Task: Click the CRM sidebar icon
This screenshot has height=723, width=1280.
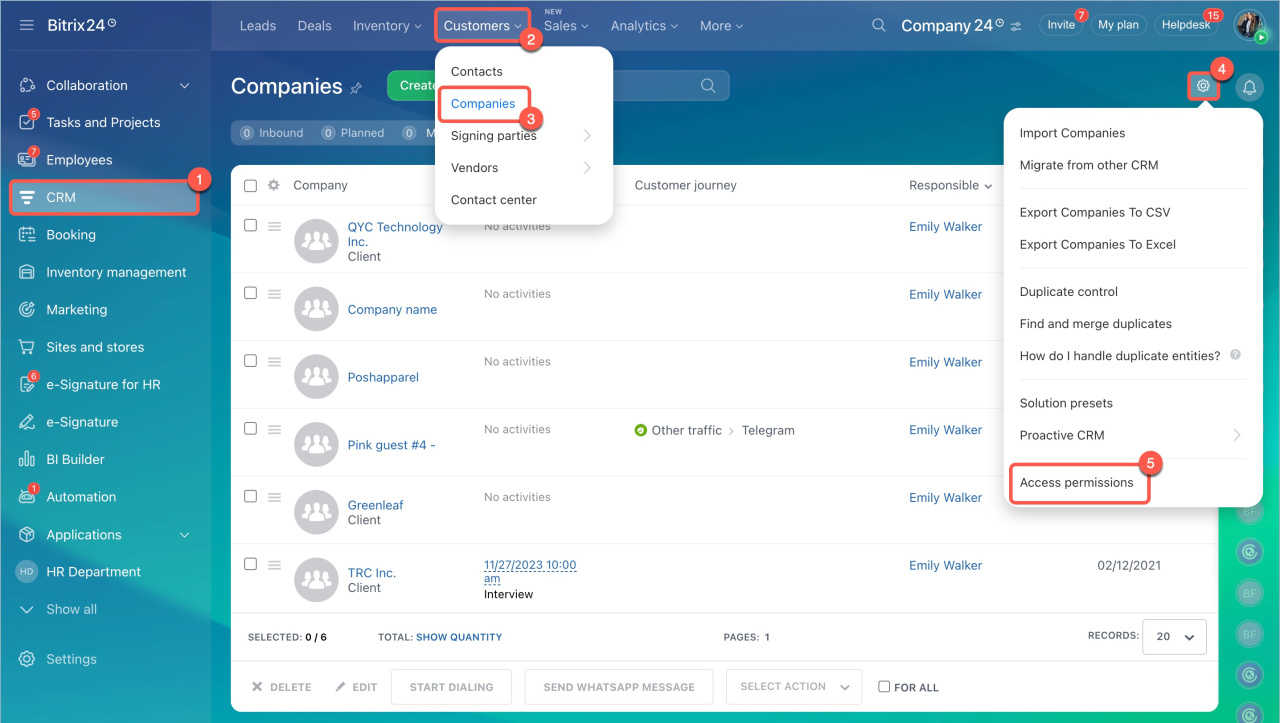Action: pos(27,197)
